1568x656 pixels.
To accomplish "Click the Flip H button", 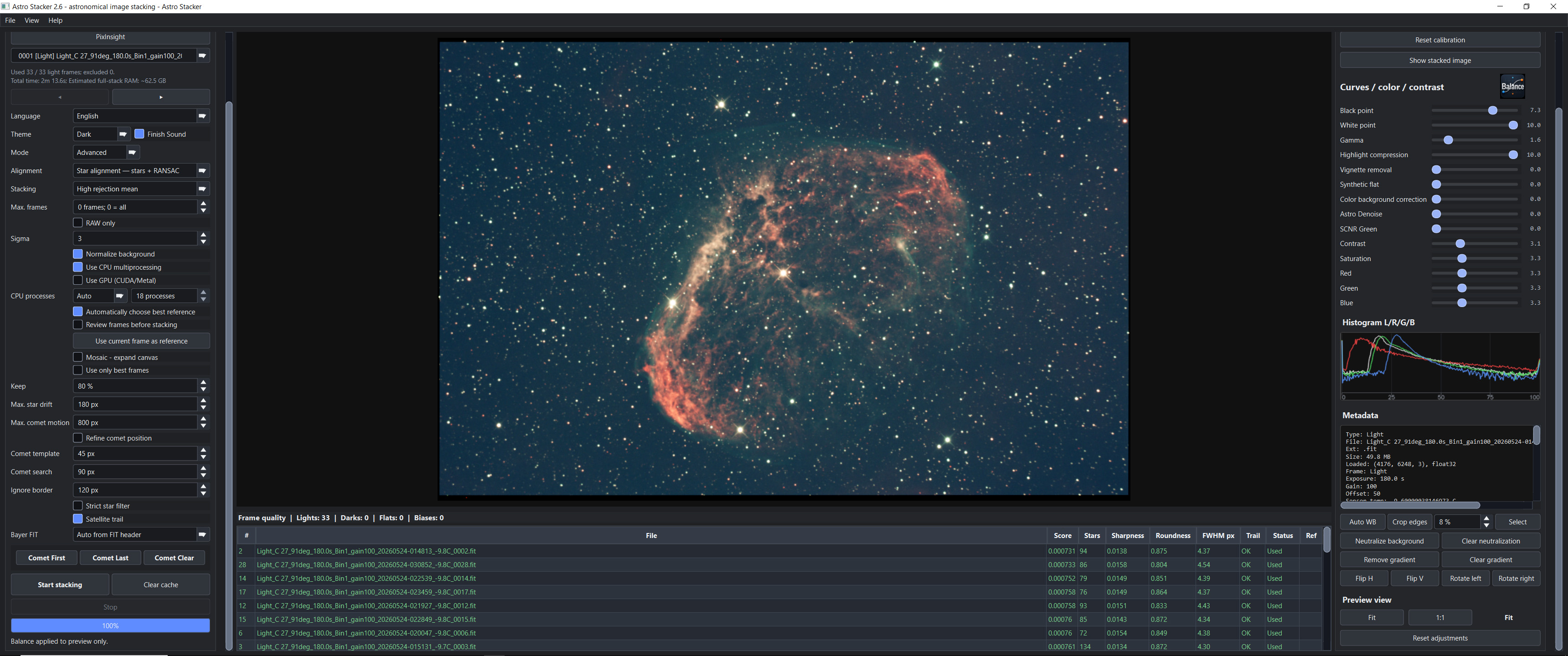I will pyautogui.click(x=1363, y=578).
